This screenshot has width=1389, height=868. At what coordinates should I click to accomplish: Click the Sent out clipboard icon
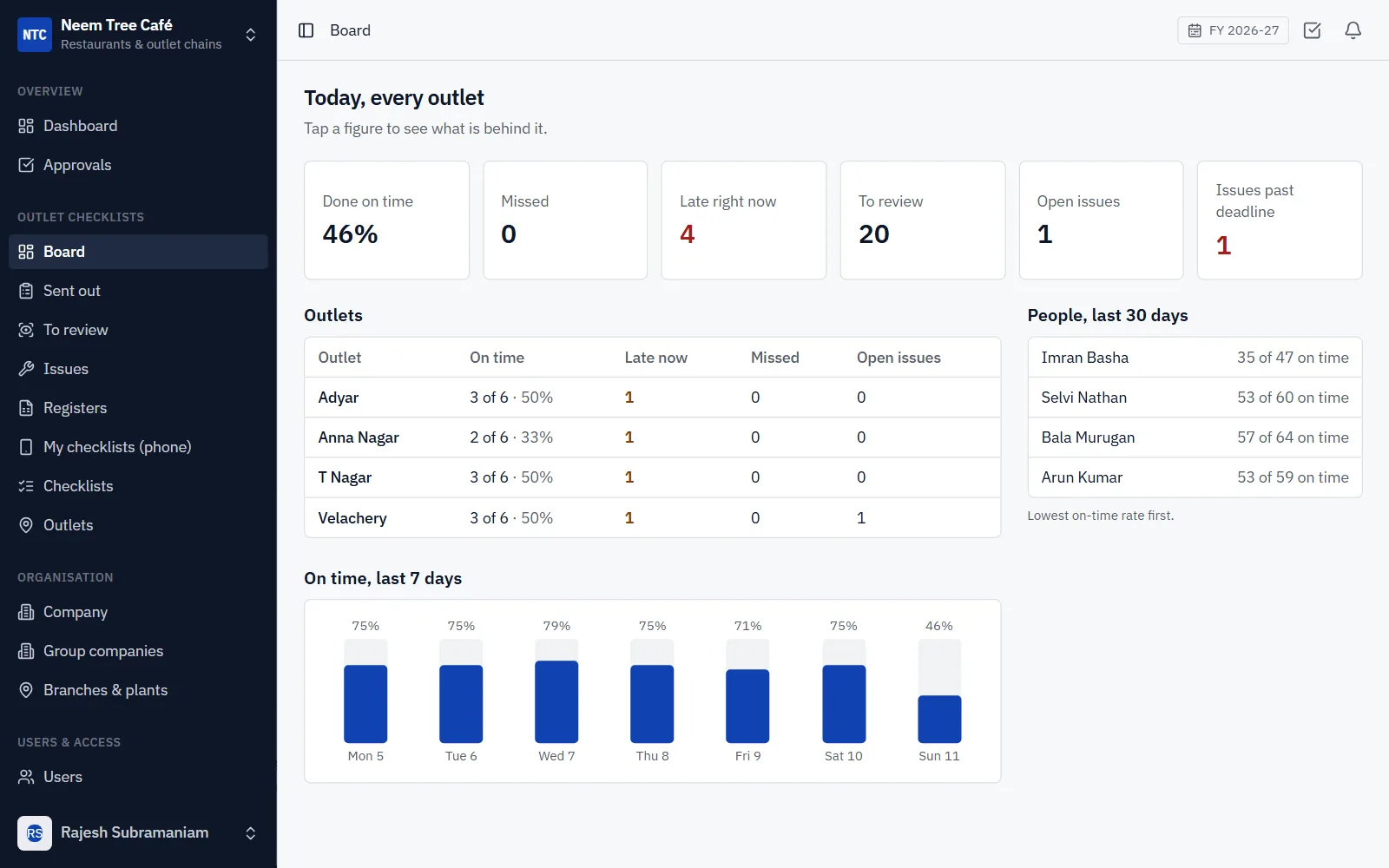tap(26, 291)
